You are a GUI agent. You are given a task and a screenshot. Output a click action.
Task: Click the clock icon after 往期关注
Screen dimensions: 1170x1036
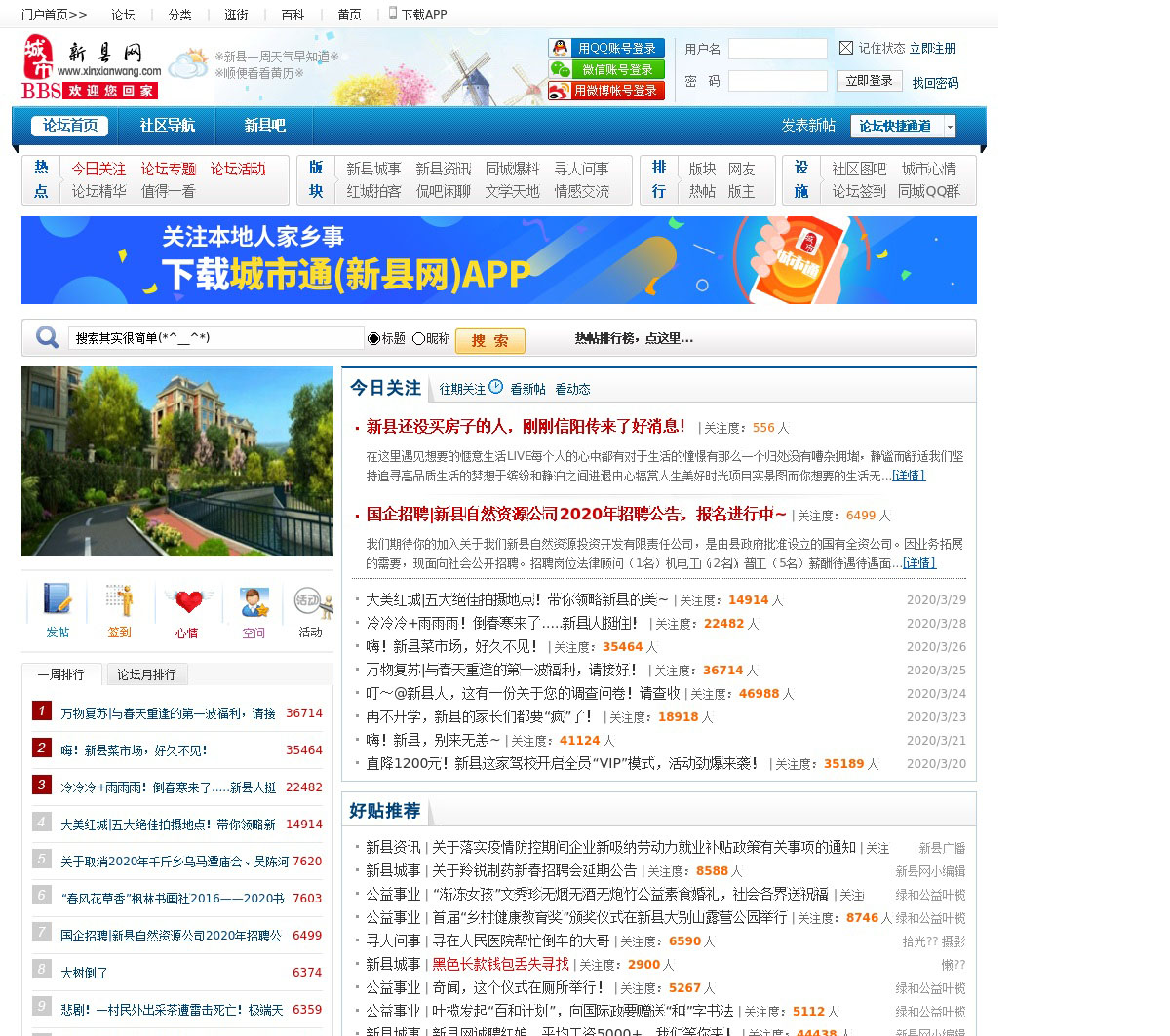click(x=495, y=387)
